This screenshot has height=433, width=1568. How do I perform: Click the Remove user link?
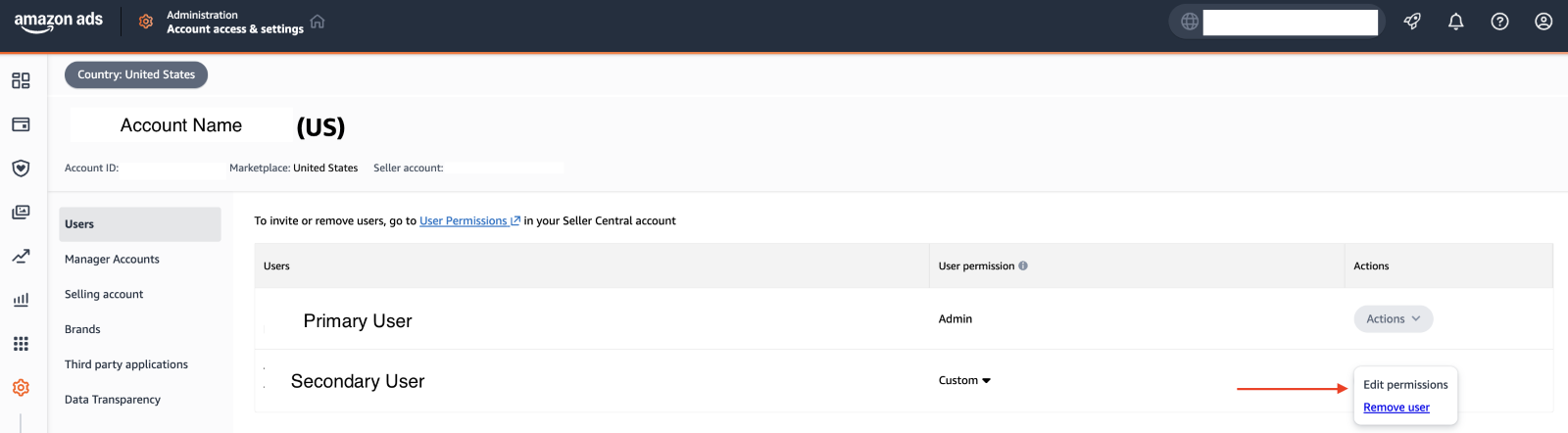point(1396,408)
